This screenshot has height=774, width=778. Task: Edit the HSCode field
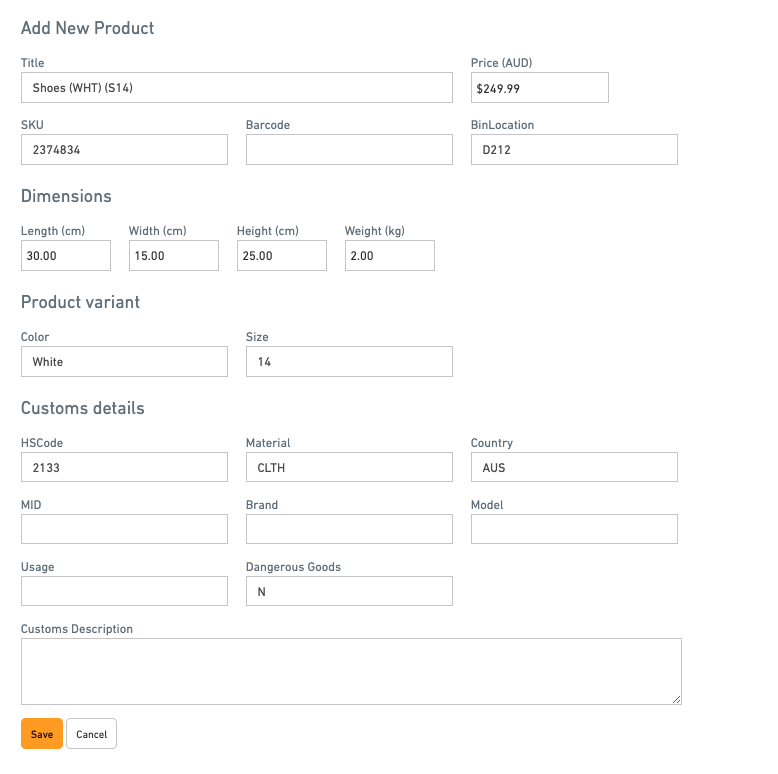tap(124, 468)
